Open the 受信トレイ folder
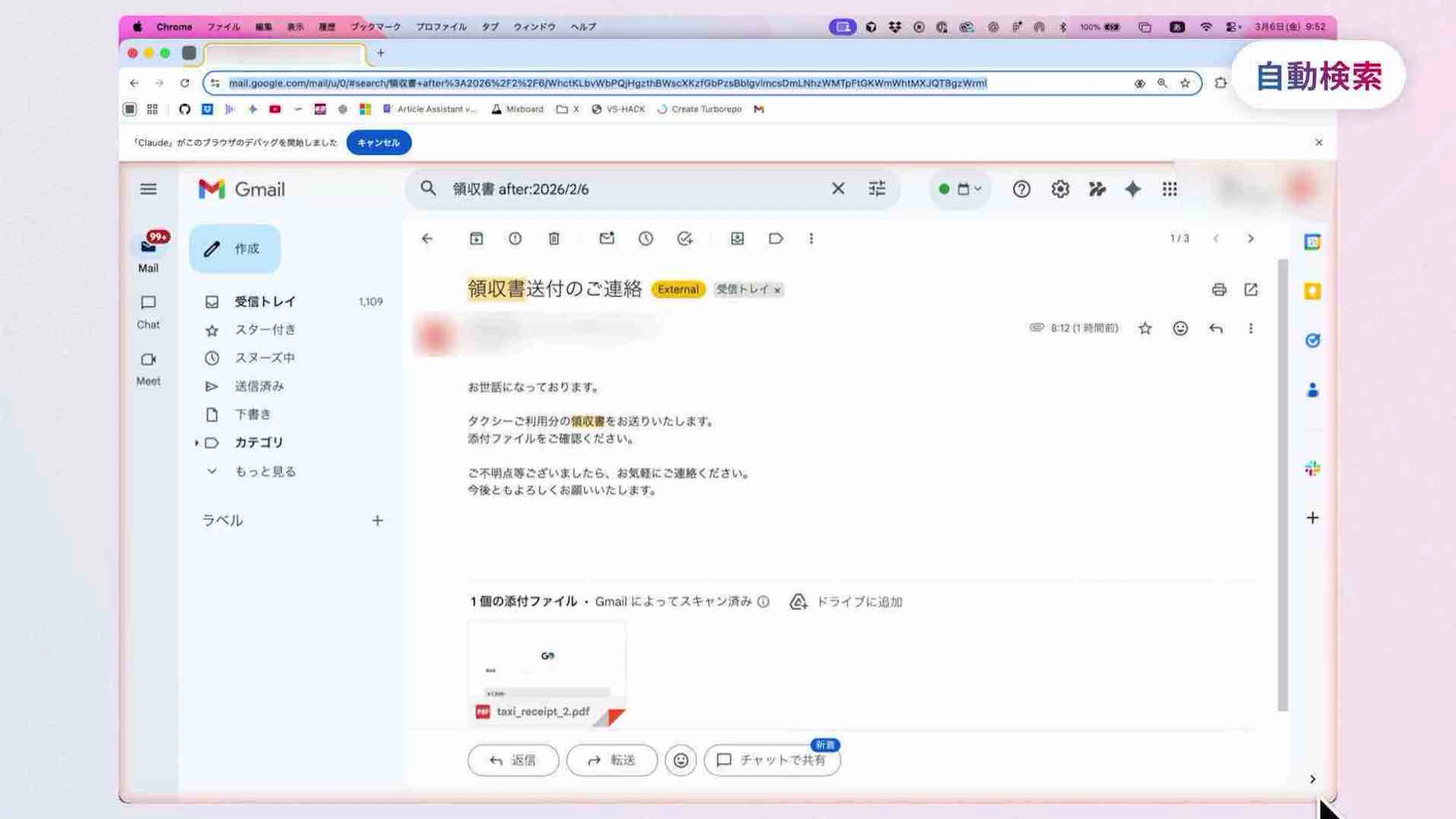Viewport: 1456px width, 819px height. pyautogui.click(x=265, y=302)
